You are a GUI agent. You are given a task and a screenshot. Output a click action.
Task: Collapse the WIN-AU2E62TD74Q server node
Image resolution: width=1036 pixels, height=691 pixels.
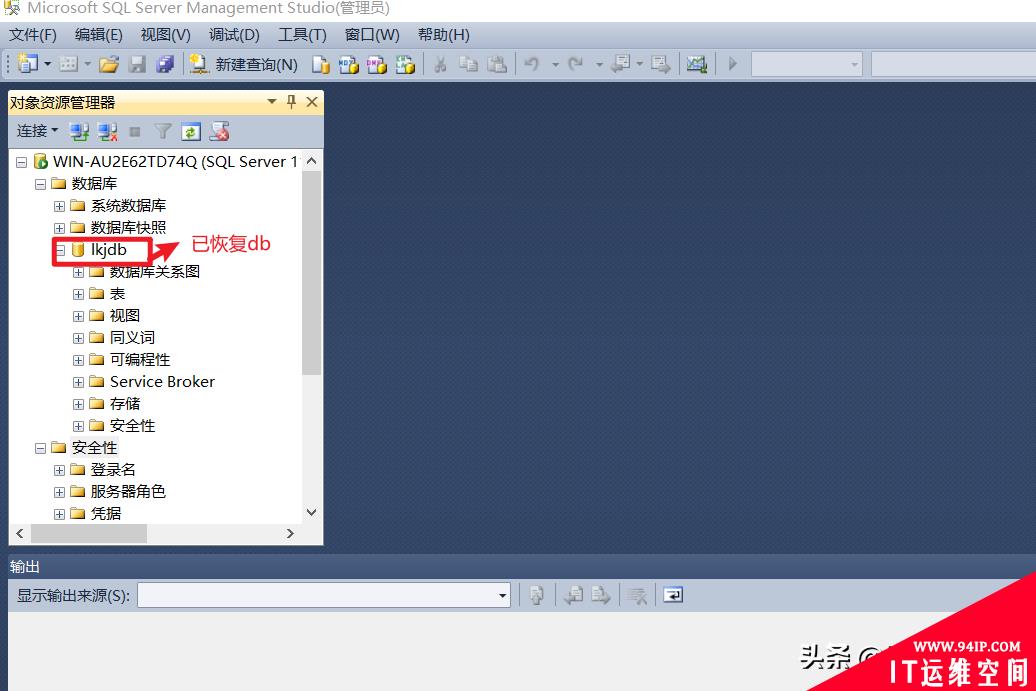pos(21,162)
